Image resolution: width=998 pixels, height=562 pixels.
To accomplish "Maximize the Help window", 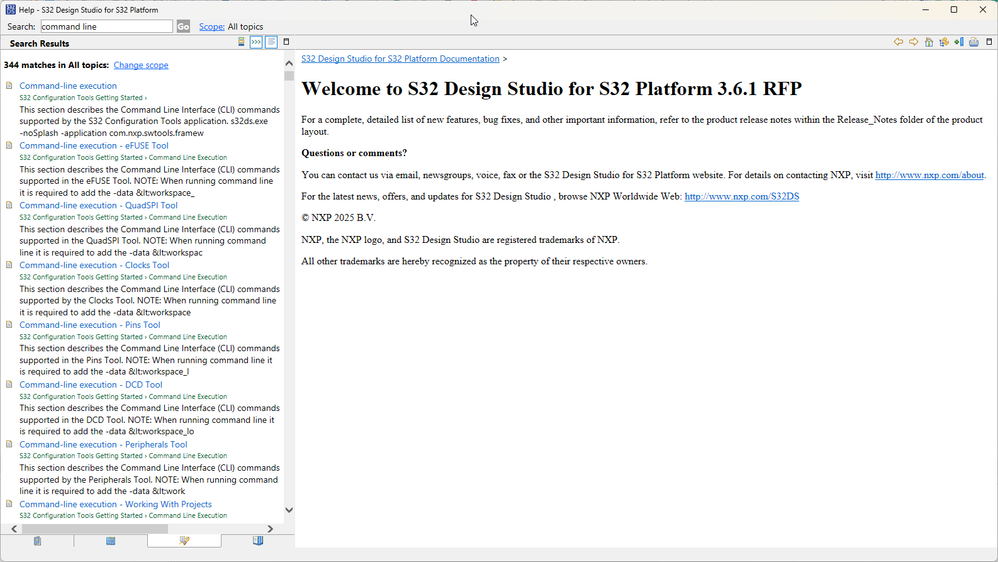I will [953, 10].
